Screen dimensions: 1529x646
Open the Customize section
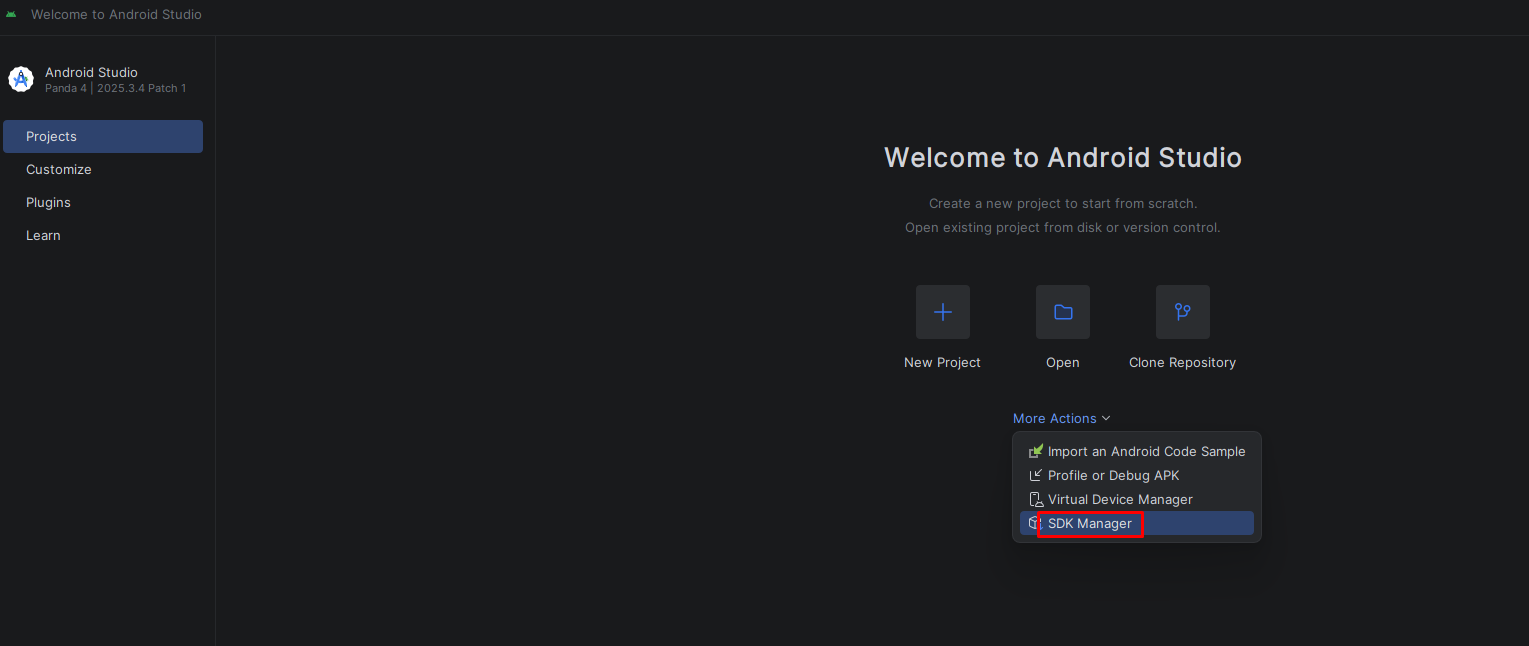point(103,169)
